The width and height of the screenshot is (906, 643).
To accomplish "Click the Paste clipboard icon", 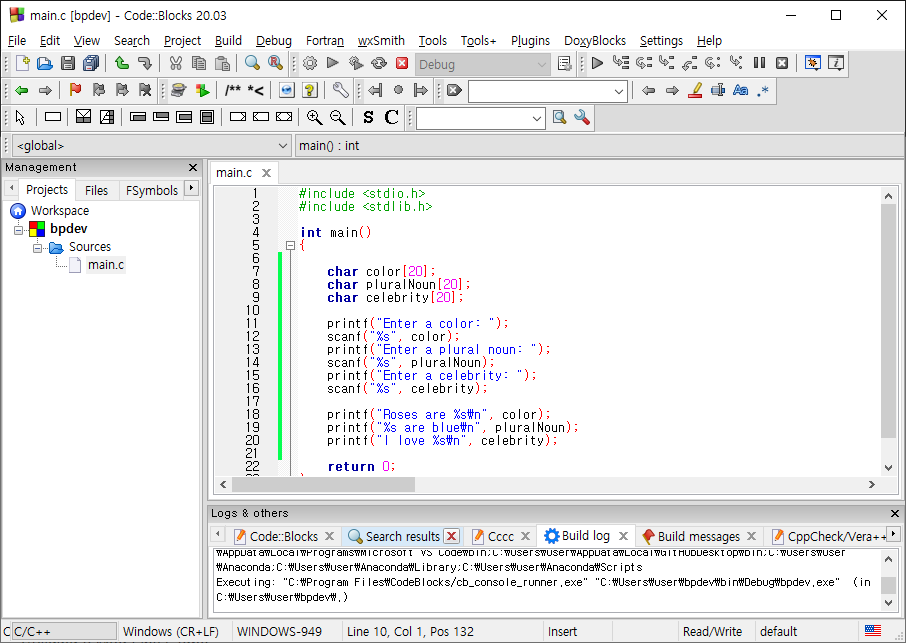I will (x=222, y=64).
